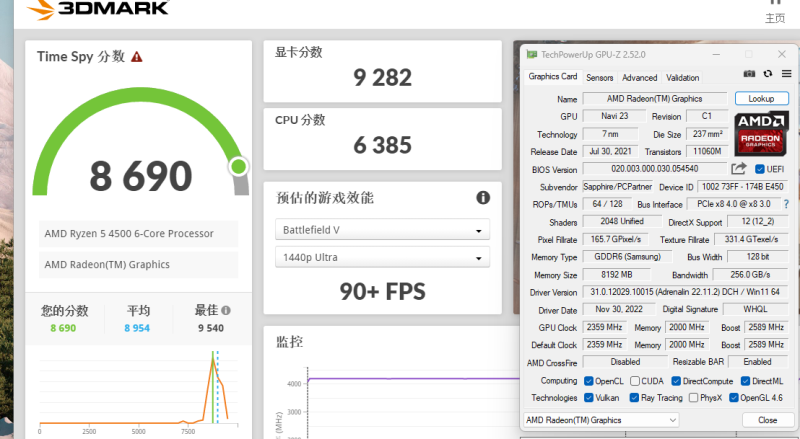
Task: Click the purple monitoring graph line
Action: pos(413,379)
